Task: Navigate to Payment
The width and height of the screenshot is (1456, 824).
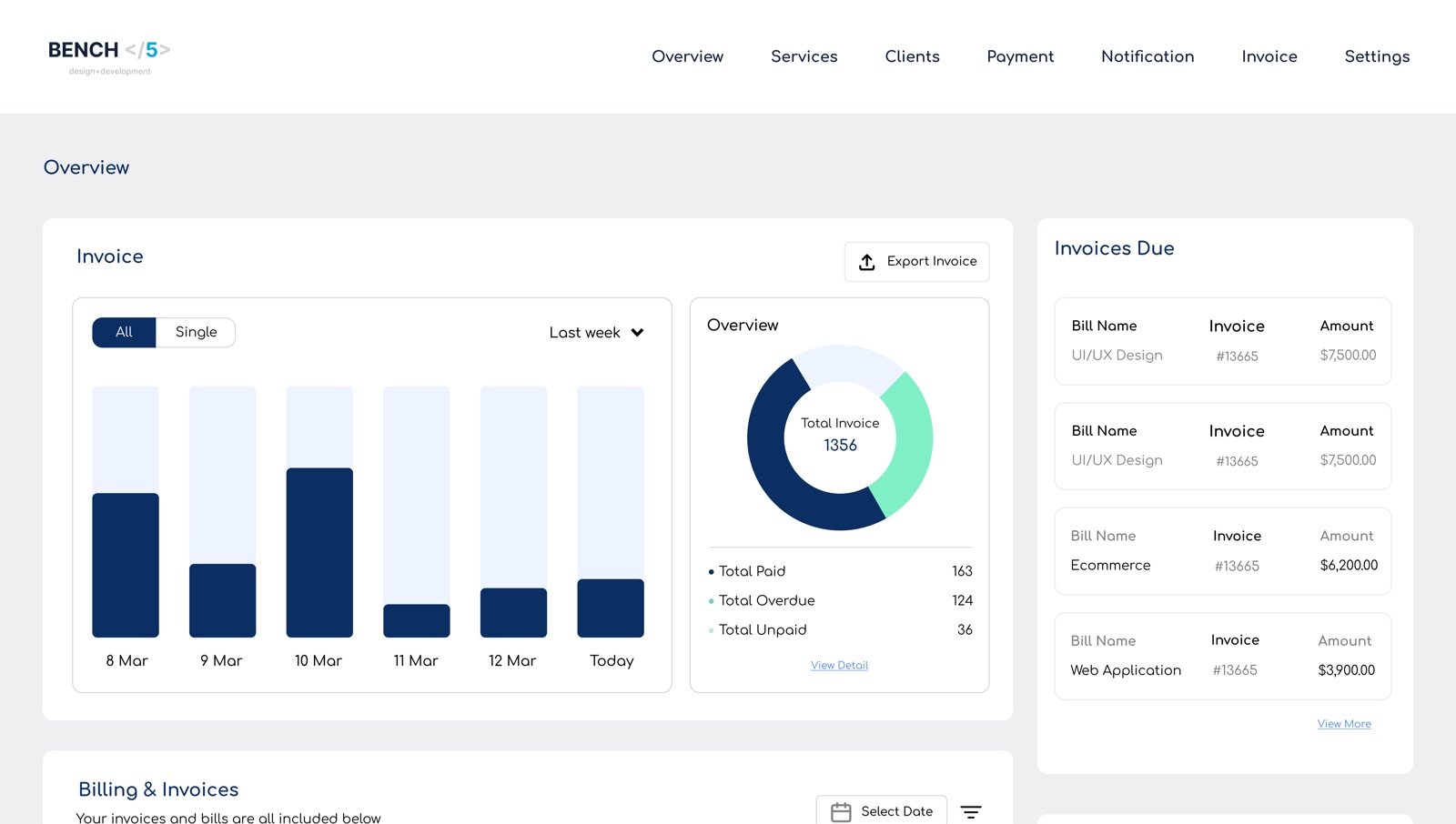Action: (1020, 56)
